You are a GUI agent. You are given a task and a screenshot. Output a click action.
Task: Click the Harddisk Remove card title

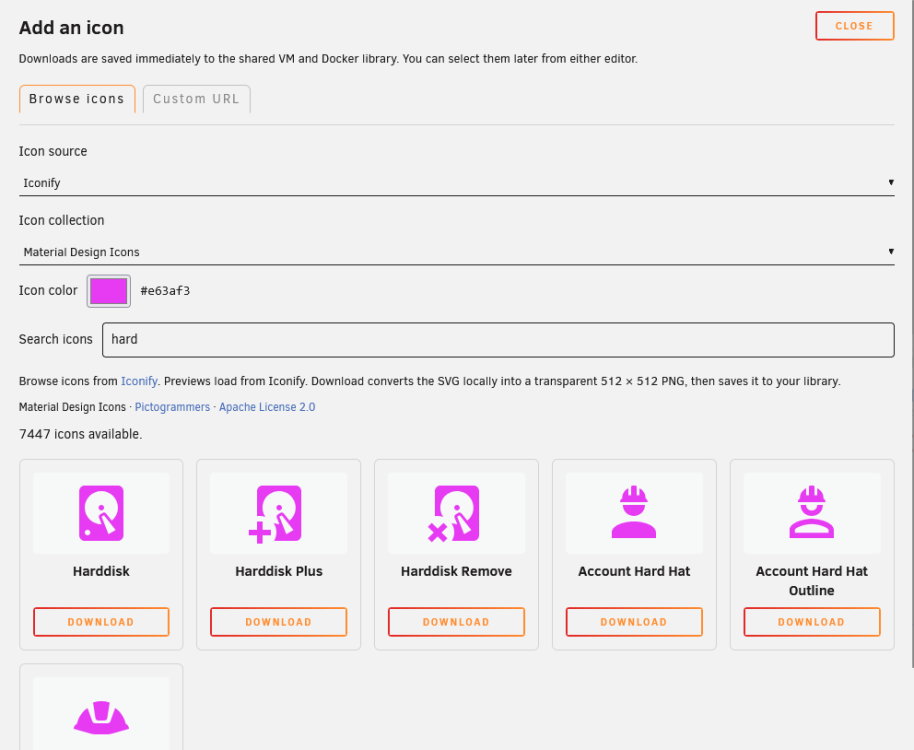[456, 571]
